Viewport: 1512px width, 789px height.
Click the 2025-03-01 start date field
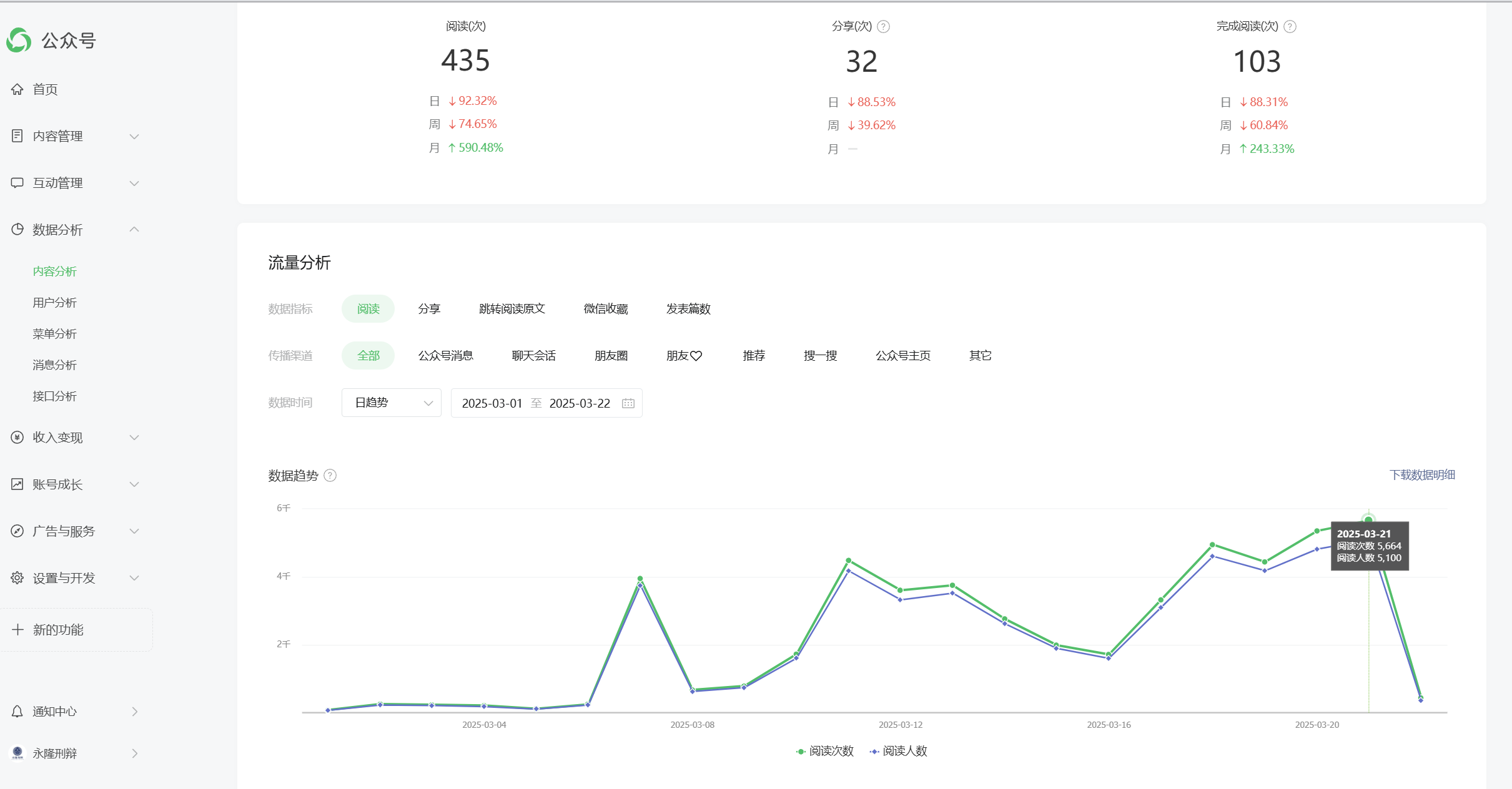(x=492, y=403)
